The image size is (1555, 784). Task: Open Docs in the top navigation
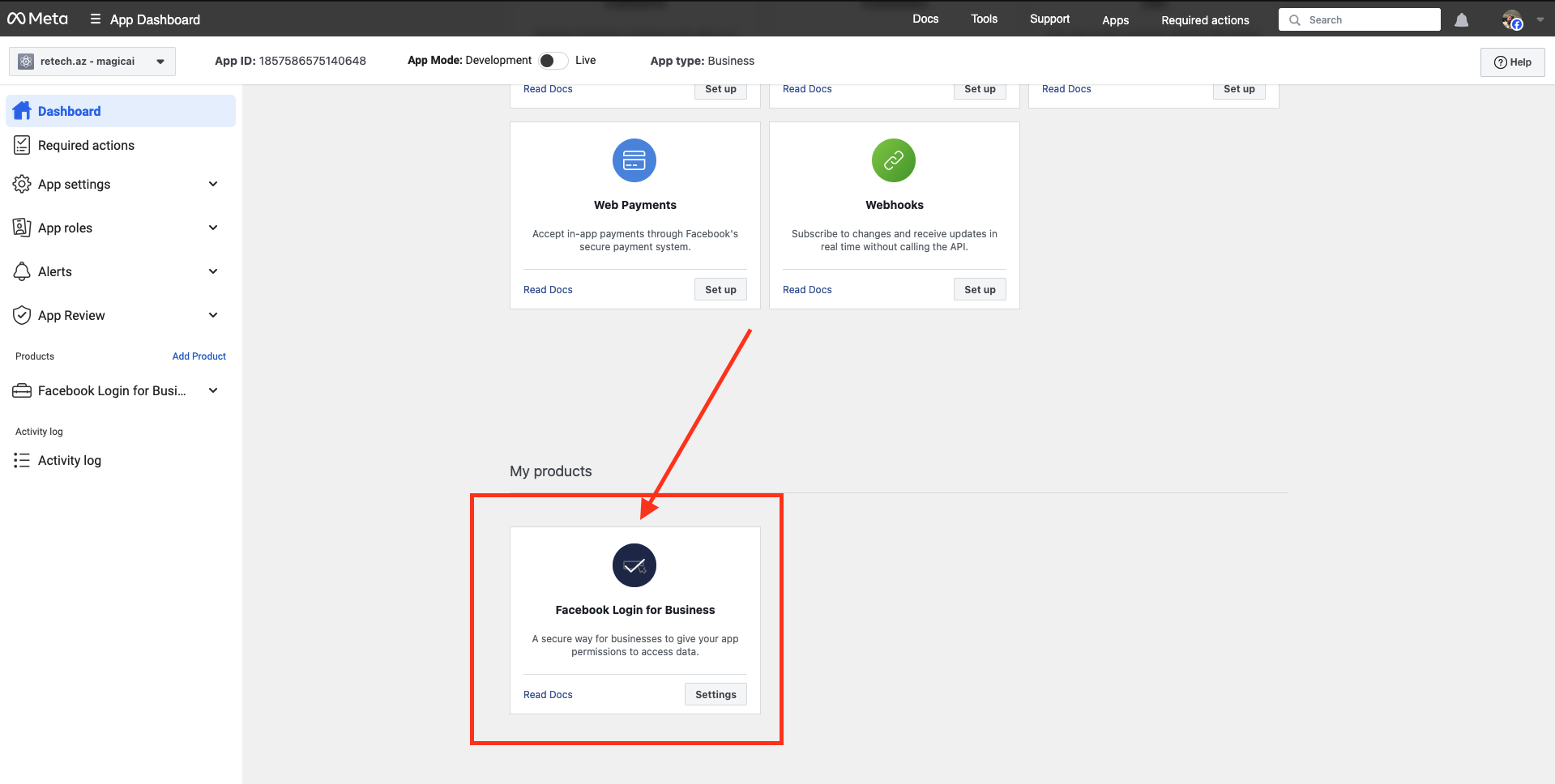(x=925, y=19)
